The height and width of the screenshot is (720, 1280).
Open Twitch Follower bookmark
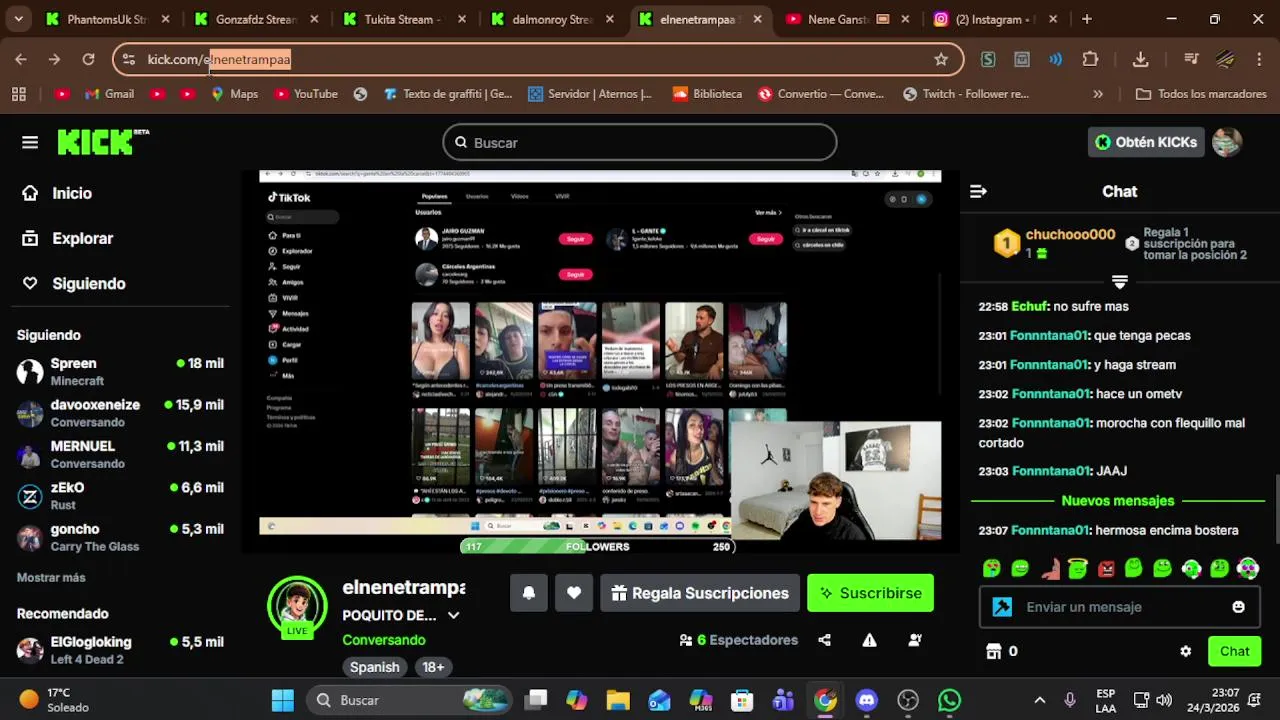coord(966,94)
